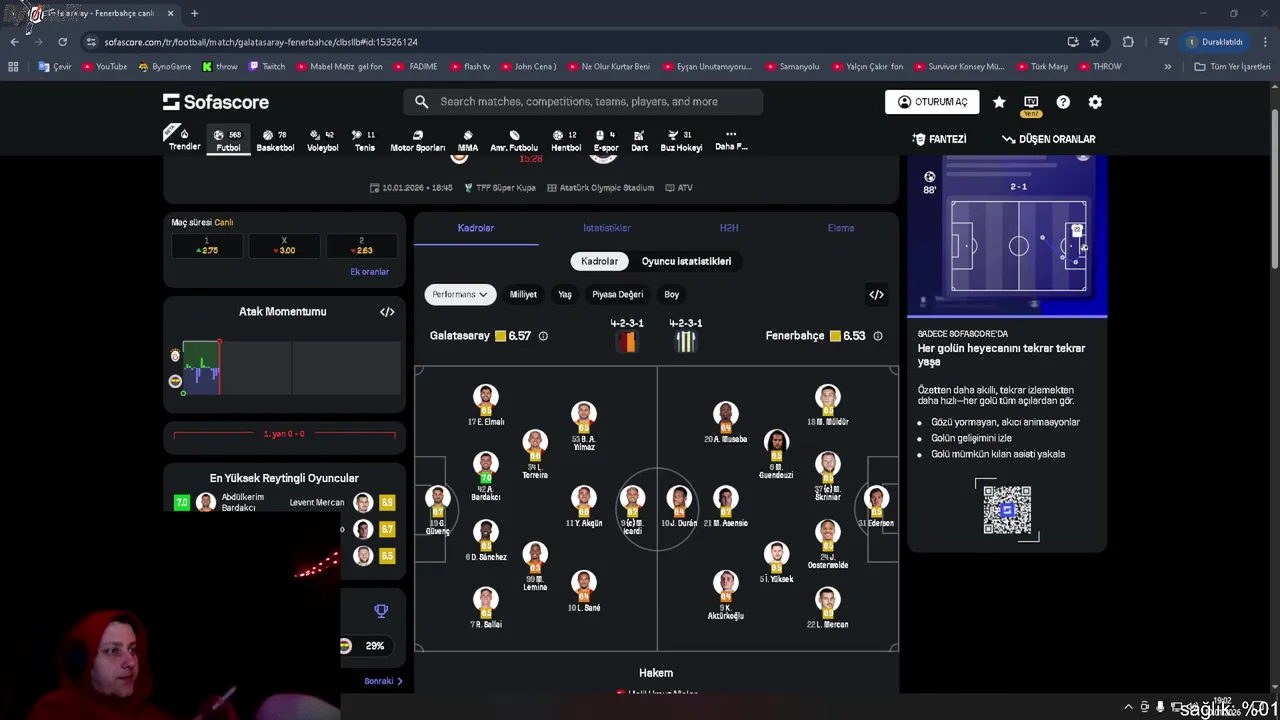Open player L. Sané on pitch
The image size is (1280, 720).
tap(584, 592)
